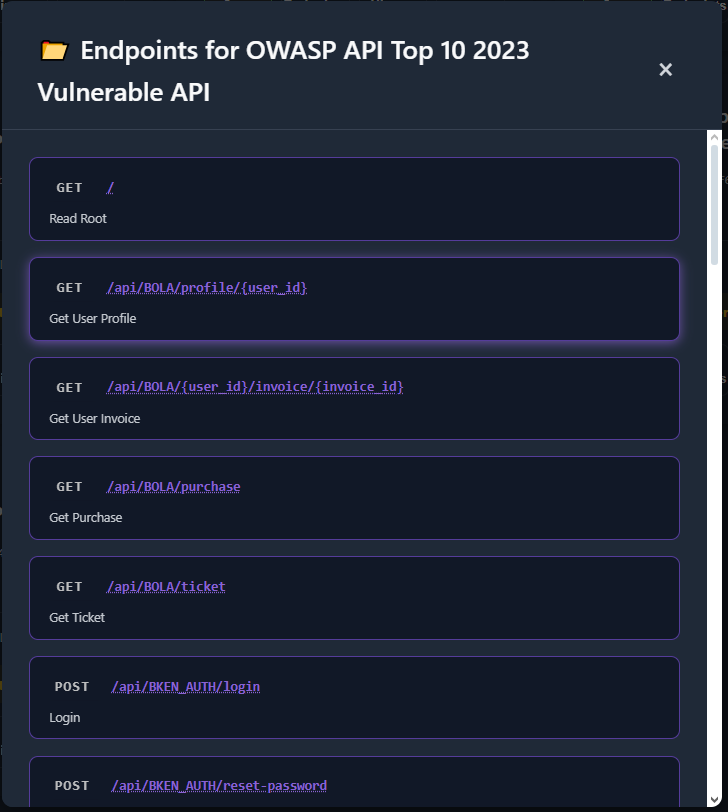Open the /api/BKEN_AUTH/reset-password endpoint link
The height and width of the screenshot is (812, 728).
coord(219,786)
